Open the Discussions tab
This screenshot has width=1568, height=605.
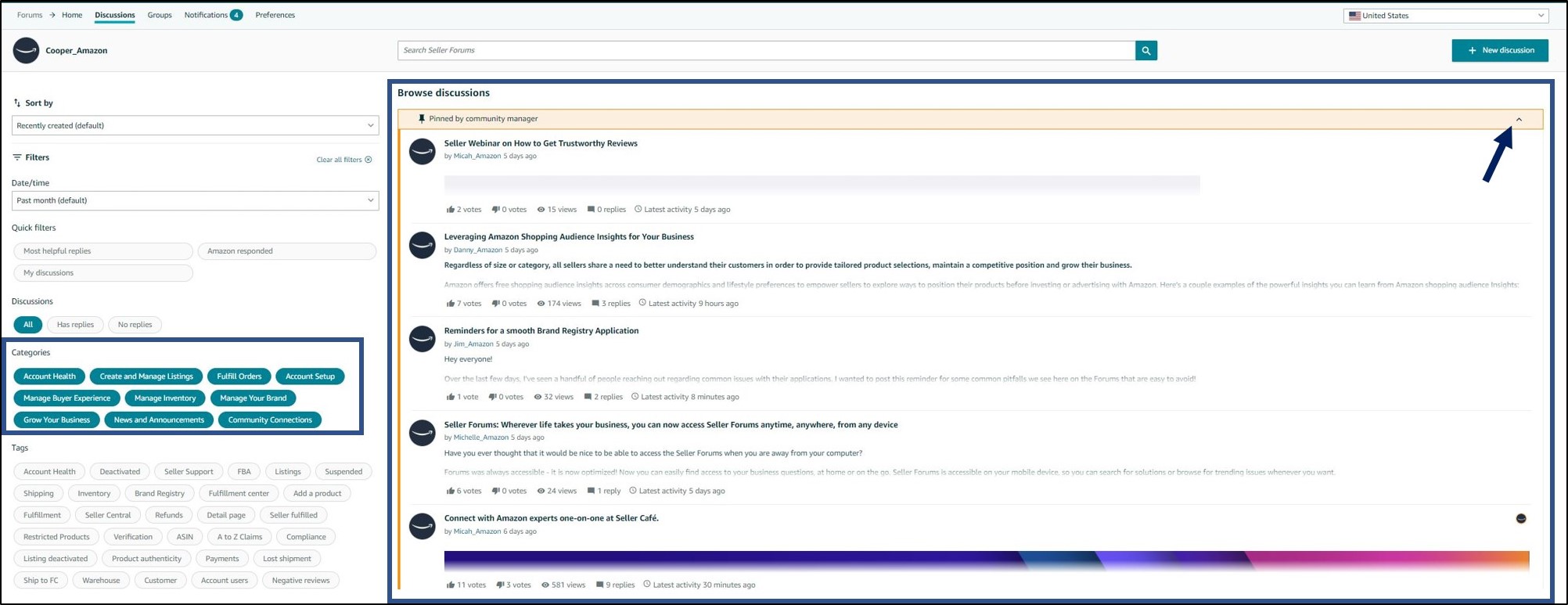click(x=115, y=15)
